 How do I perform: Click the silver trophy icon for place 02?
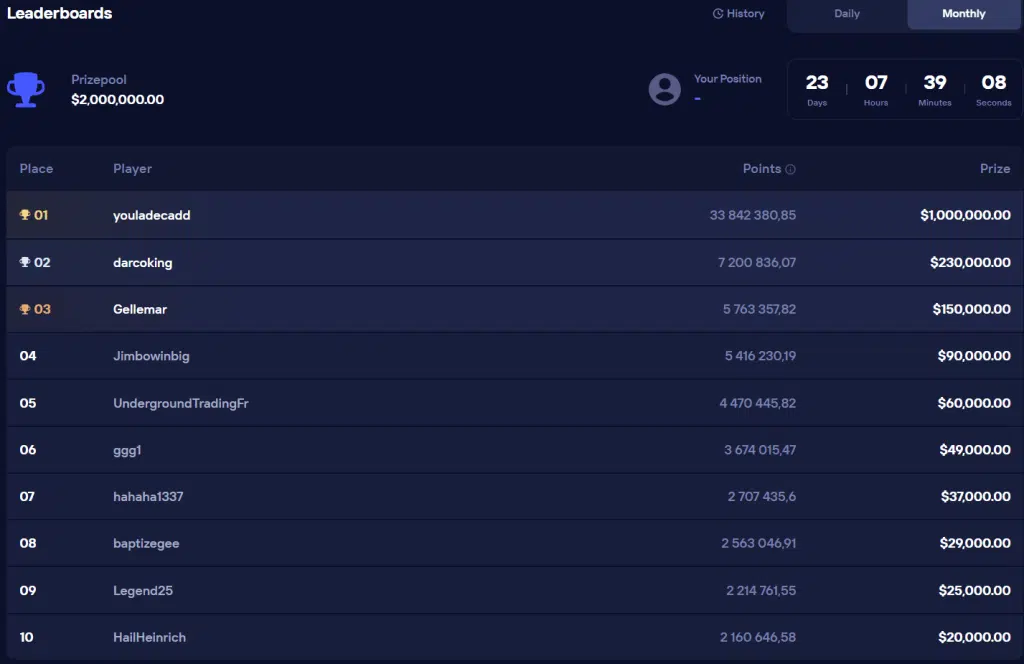(x=25, y=262)
